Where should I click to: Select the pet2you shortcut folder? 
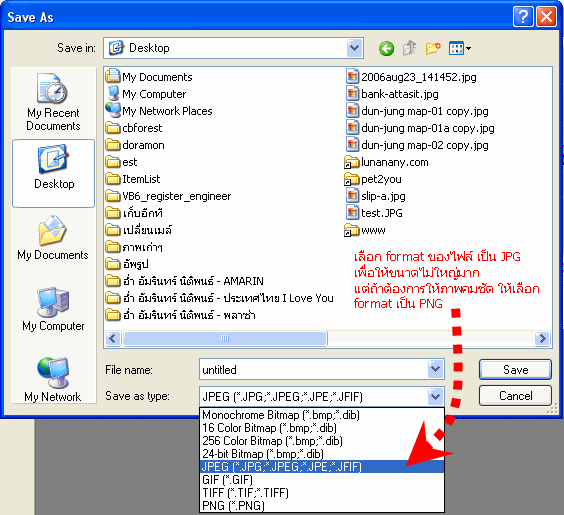(x=373, y=179)
